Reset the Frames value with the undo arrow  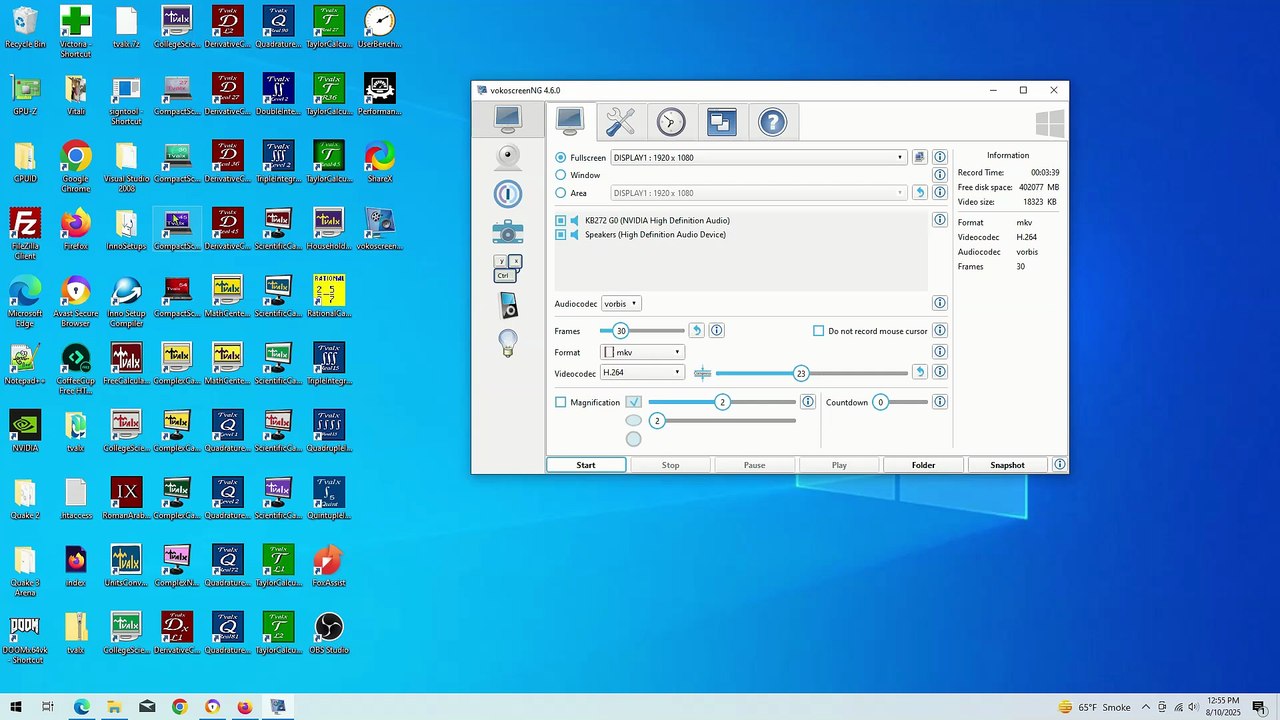click(697, 331)
